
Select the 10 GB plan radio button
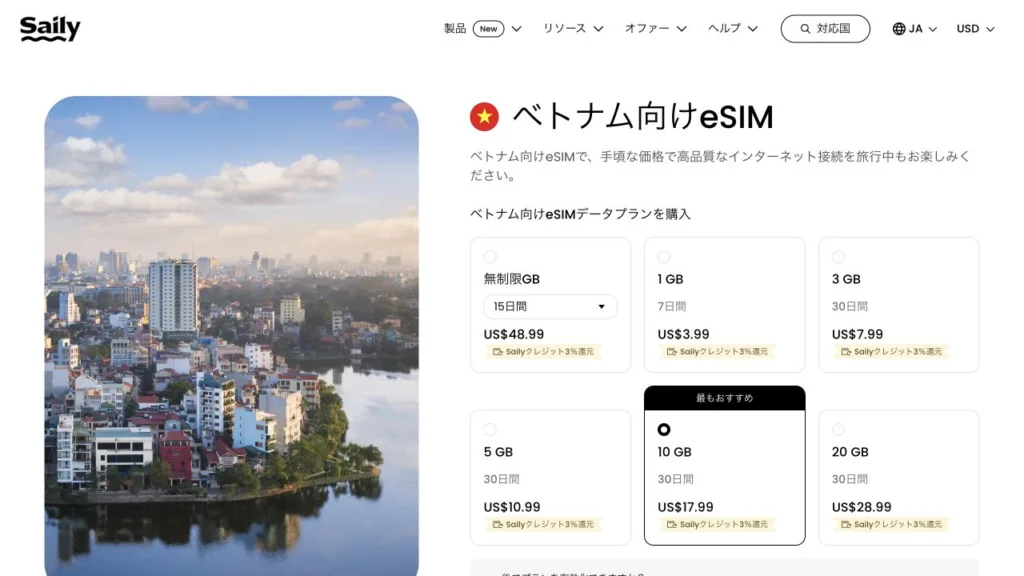pos(664,429)
